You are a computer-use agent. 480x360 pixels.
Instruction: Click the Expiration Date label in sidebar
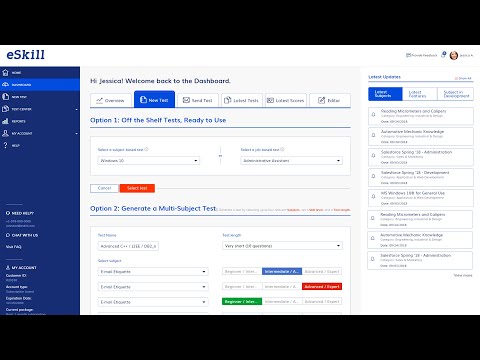click(19, 298)
